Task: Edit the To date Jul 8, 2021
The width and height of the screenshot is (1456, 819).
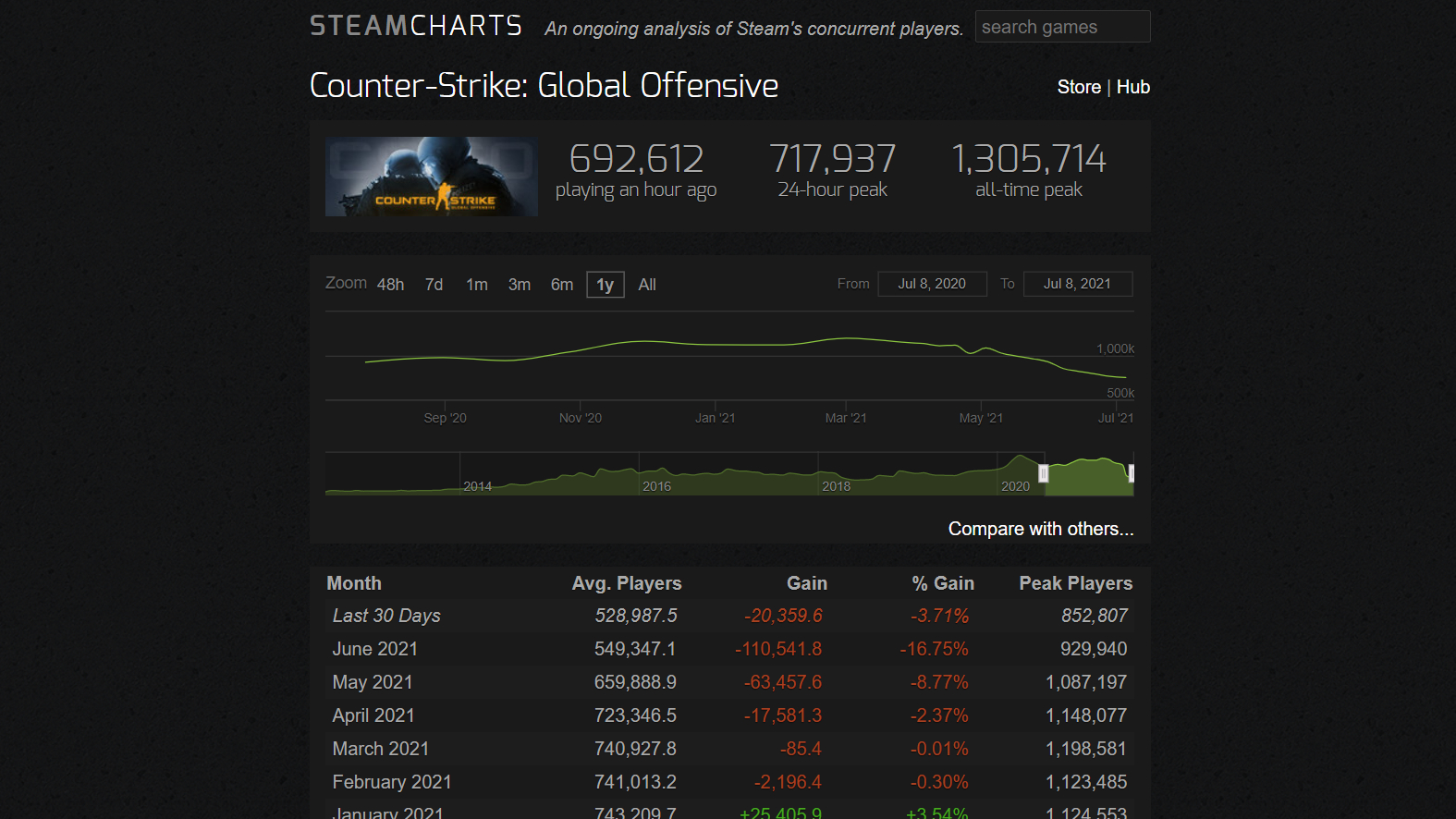Action: (1078, 284)
